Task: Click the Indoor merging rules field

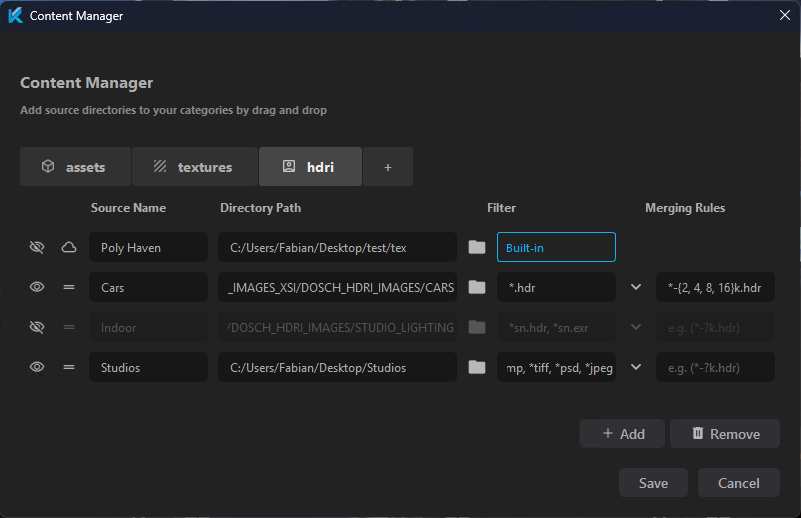Action: coord(715,327)
